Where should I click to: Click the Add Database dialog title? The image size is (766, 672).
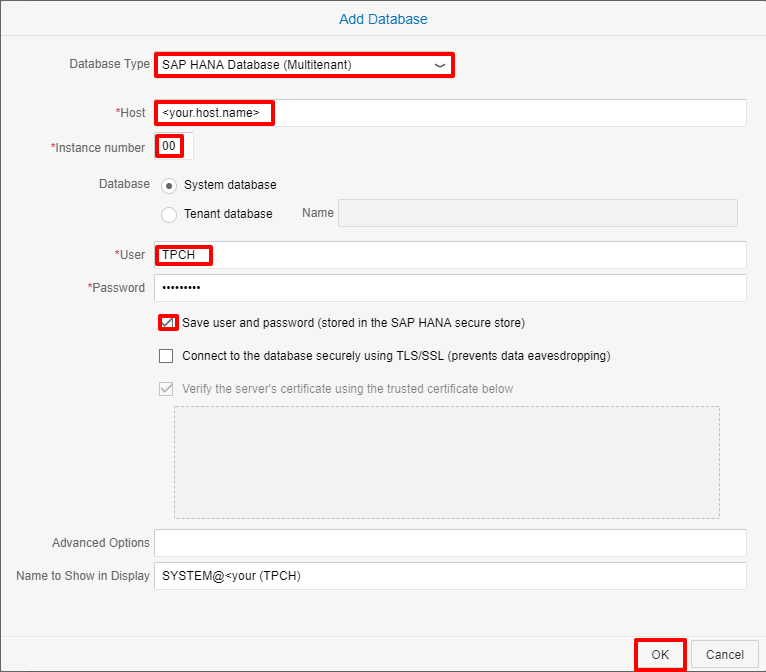coord(383,19)
